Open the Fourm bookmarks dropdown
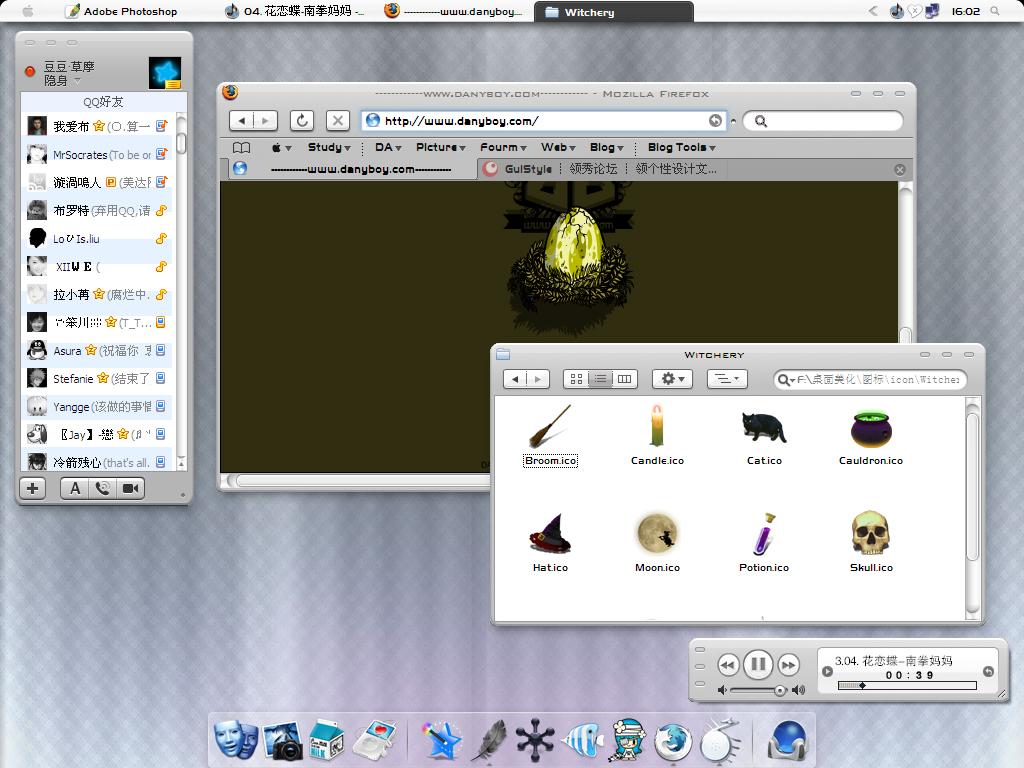This screenshot has width=1024, height=768. click(503, 148)
